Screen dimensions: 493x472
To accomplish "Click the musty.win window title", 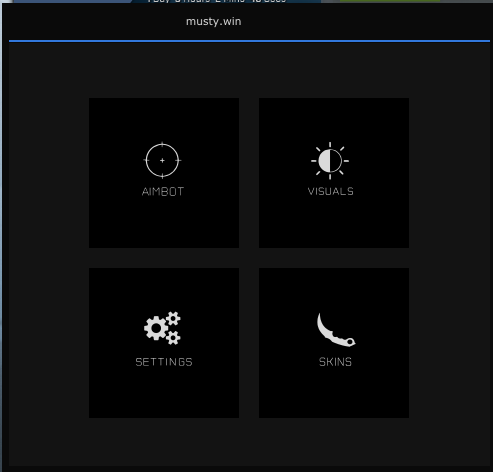I will [x=213, y=22].
